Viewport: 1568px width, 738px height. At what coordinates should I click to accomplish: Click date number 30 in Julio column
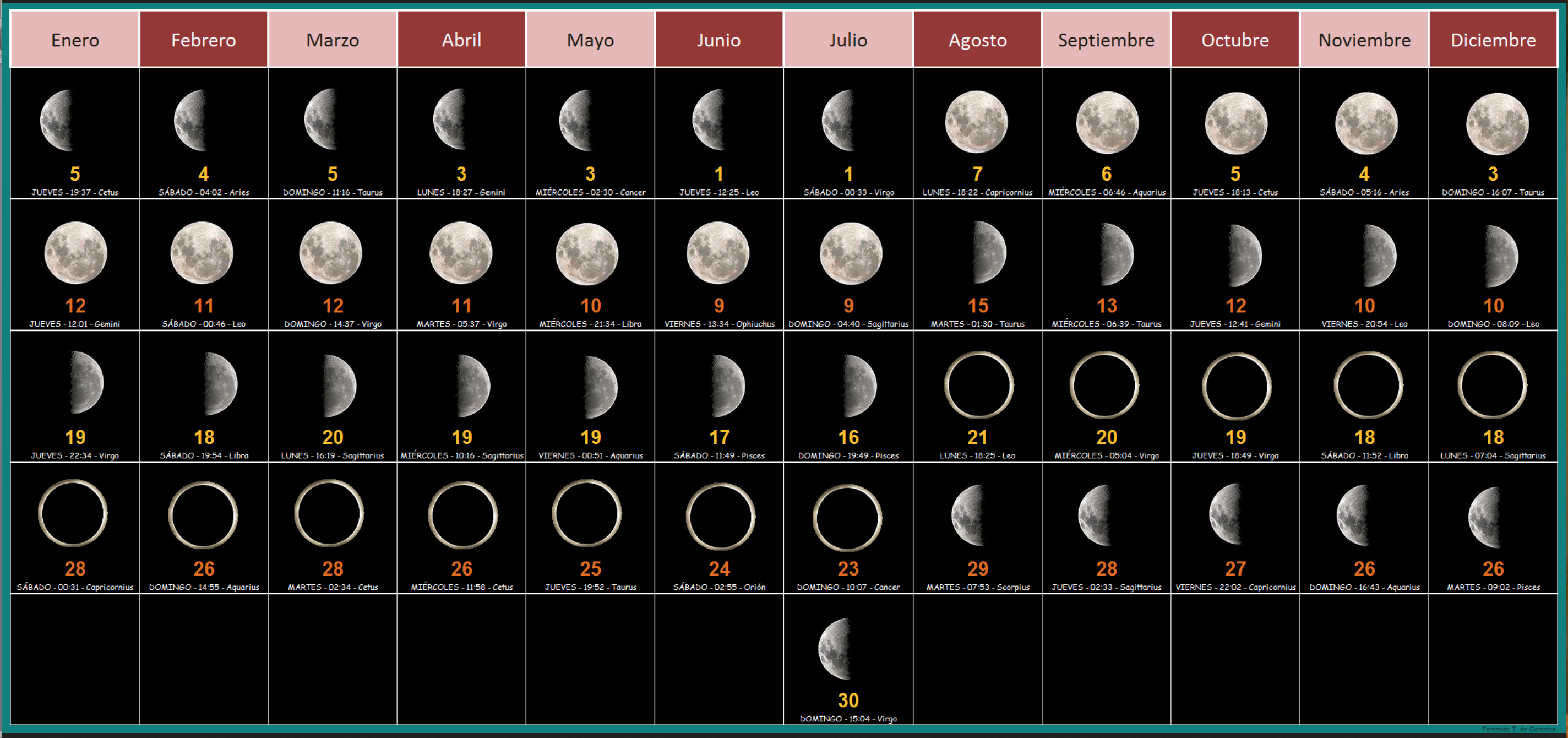coord(848,700)
